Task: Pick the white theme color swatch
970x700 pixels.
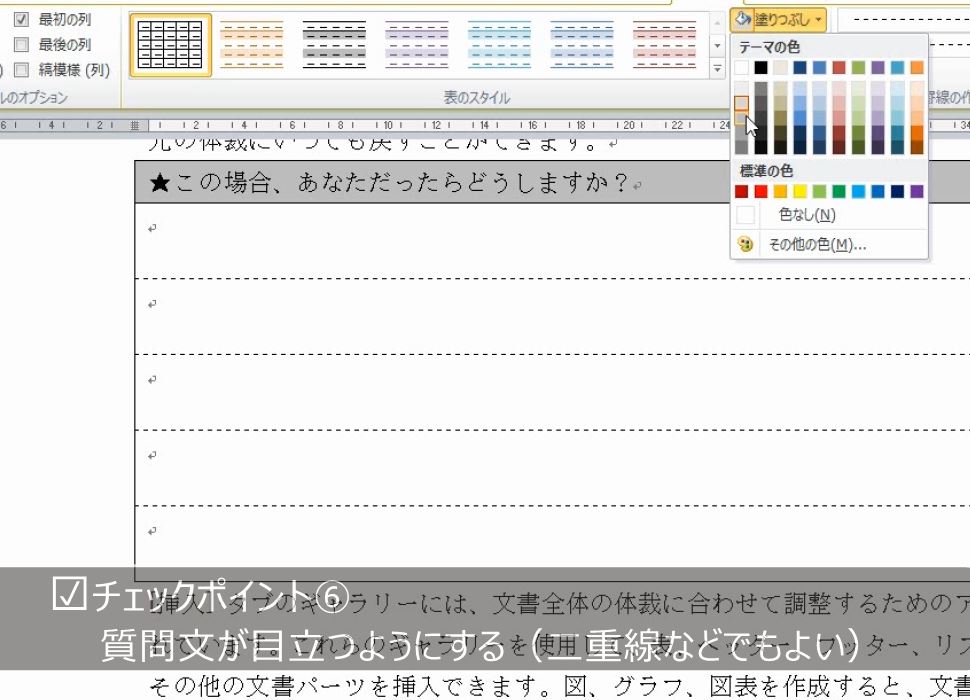Action: (741, 67)
